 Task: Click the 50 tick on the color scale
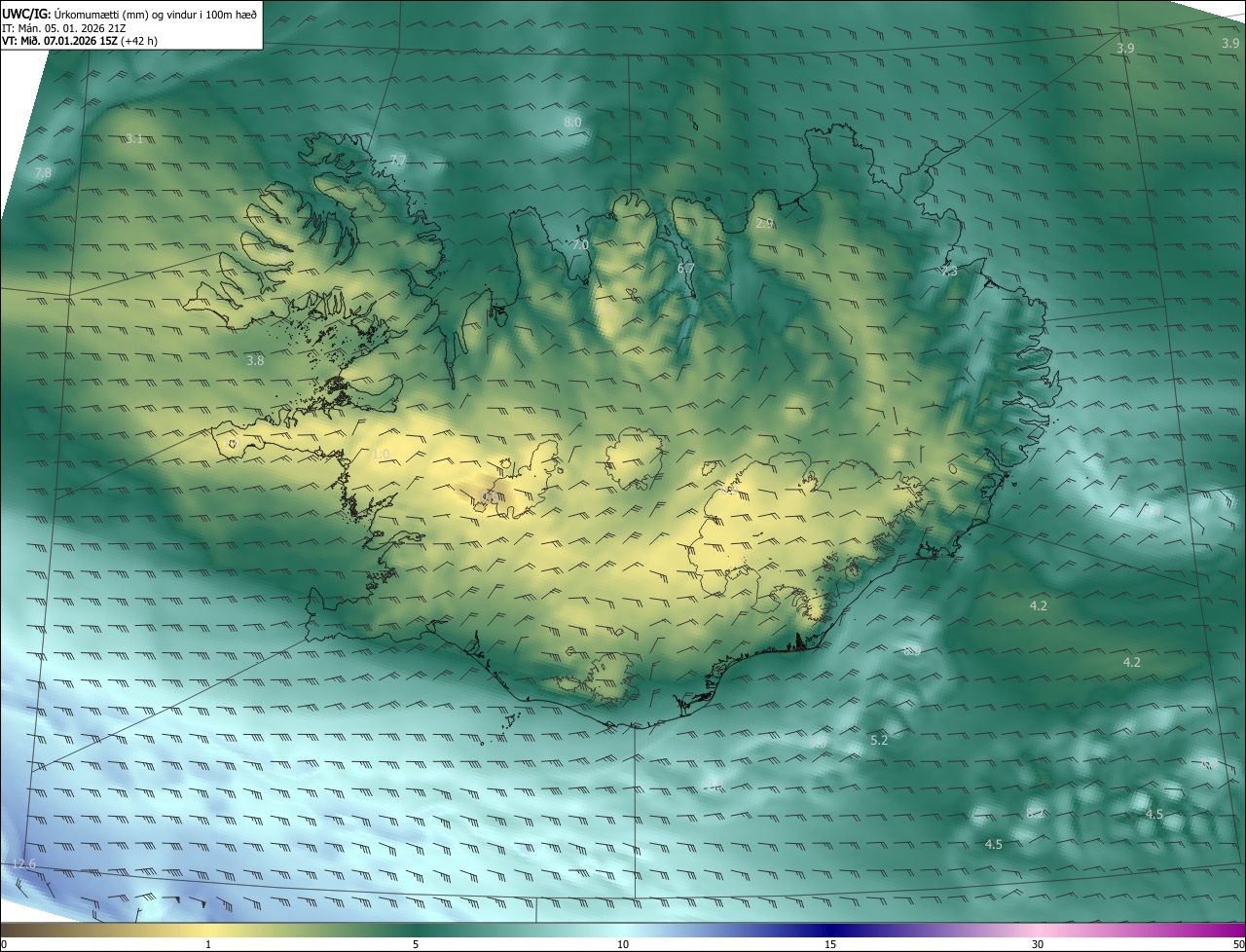coord(1238,944)
